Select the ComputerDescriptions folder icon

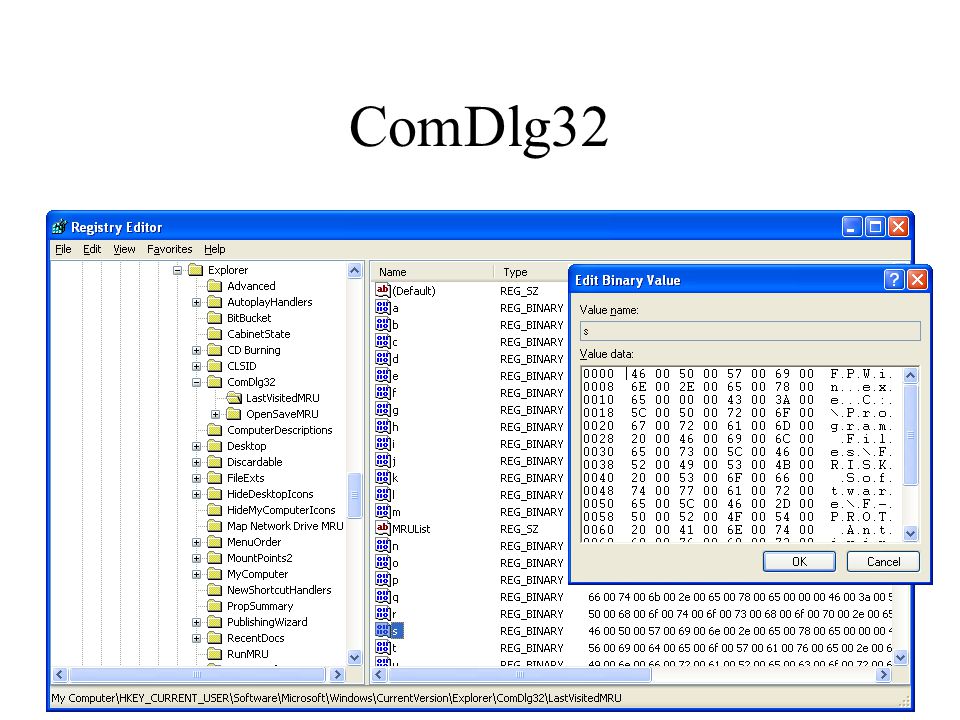tap(214, 430)
